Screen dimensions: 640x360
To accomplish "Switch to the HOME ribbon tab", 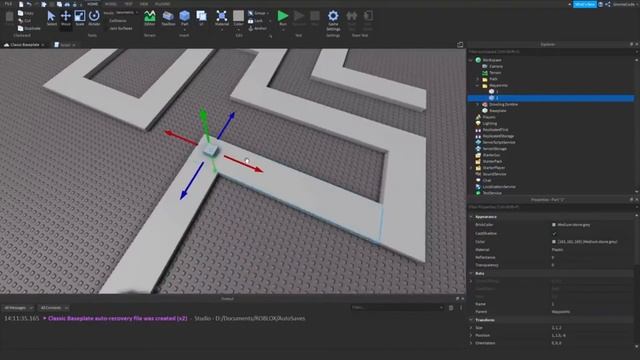I will click(93, 4).
